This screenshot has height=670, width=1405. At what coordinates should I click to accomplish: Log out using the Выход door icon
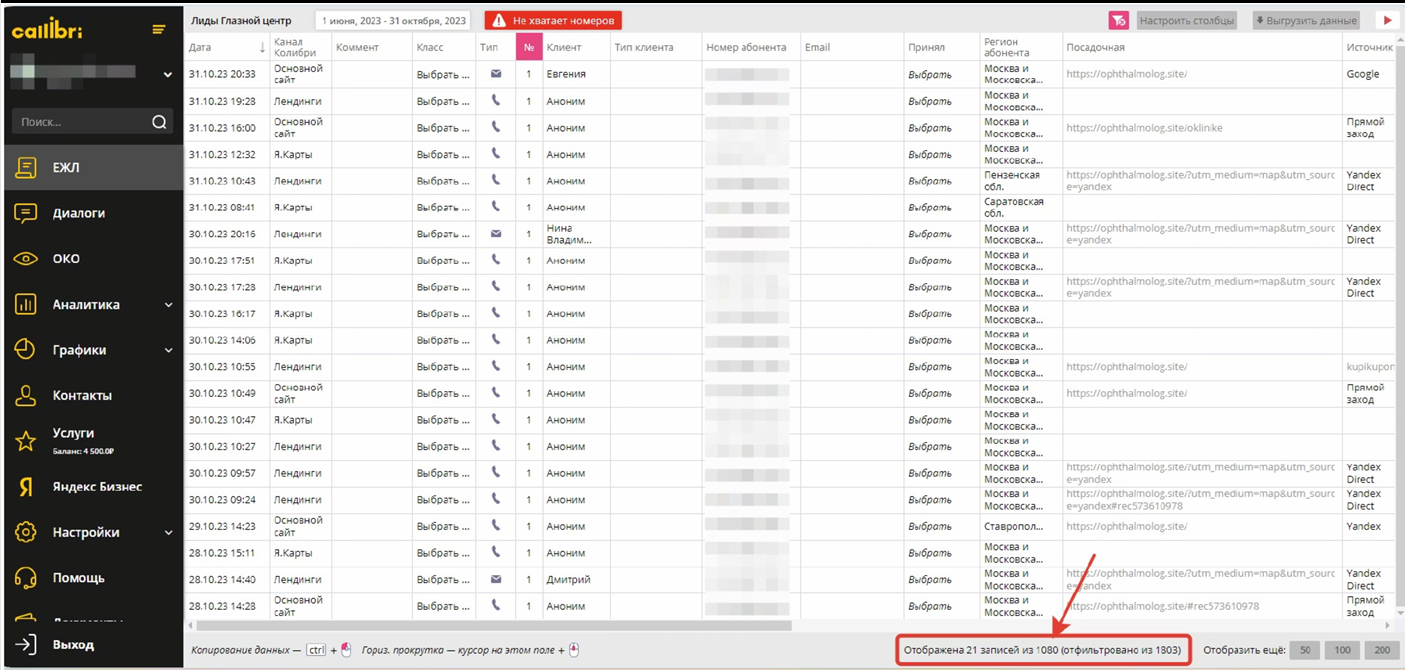(26, 645)
